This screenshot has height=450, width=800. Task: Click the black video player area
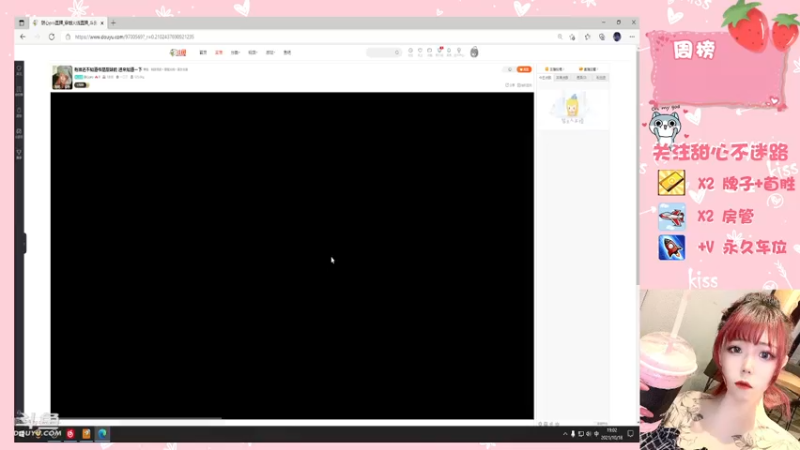pos(292,256)
